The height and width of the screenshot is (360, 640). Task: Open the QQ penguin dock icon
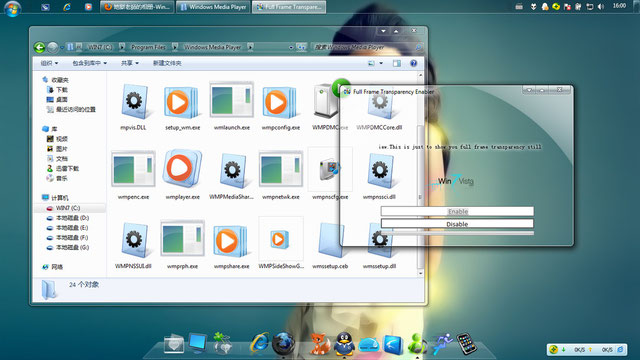(344, 344)
